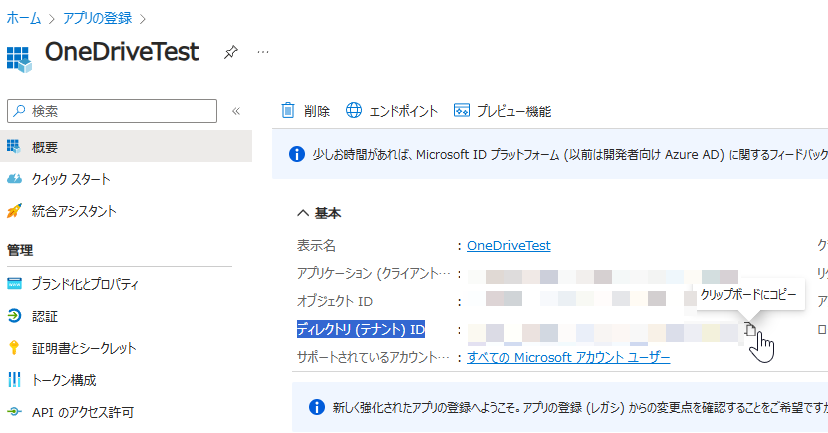Go to 認証 settings

click(45, 316)
